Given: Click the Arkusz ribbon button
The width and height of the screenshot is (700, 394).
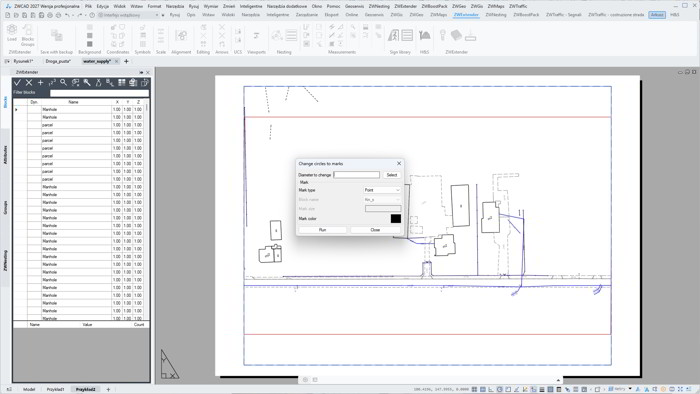Looking at the screenshot, I should click(657, 15).
